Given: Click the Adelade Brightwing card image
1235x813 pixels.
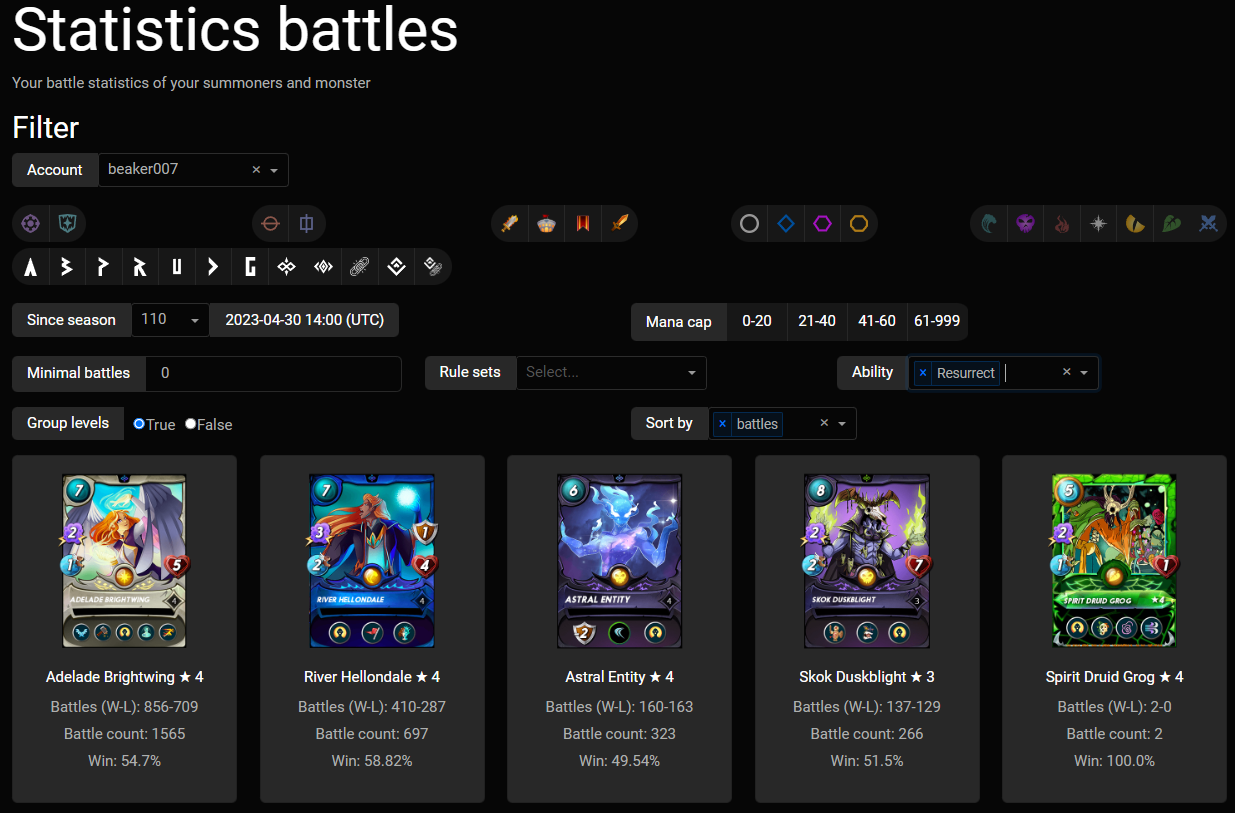Looking at the screenshot, I should tap(124, 561).
